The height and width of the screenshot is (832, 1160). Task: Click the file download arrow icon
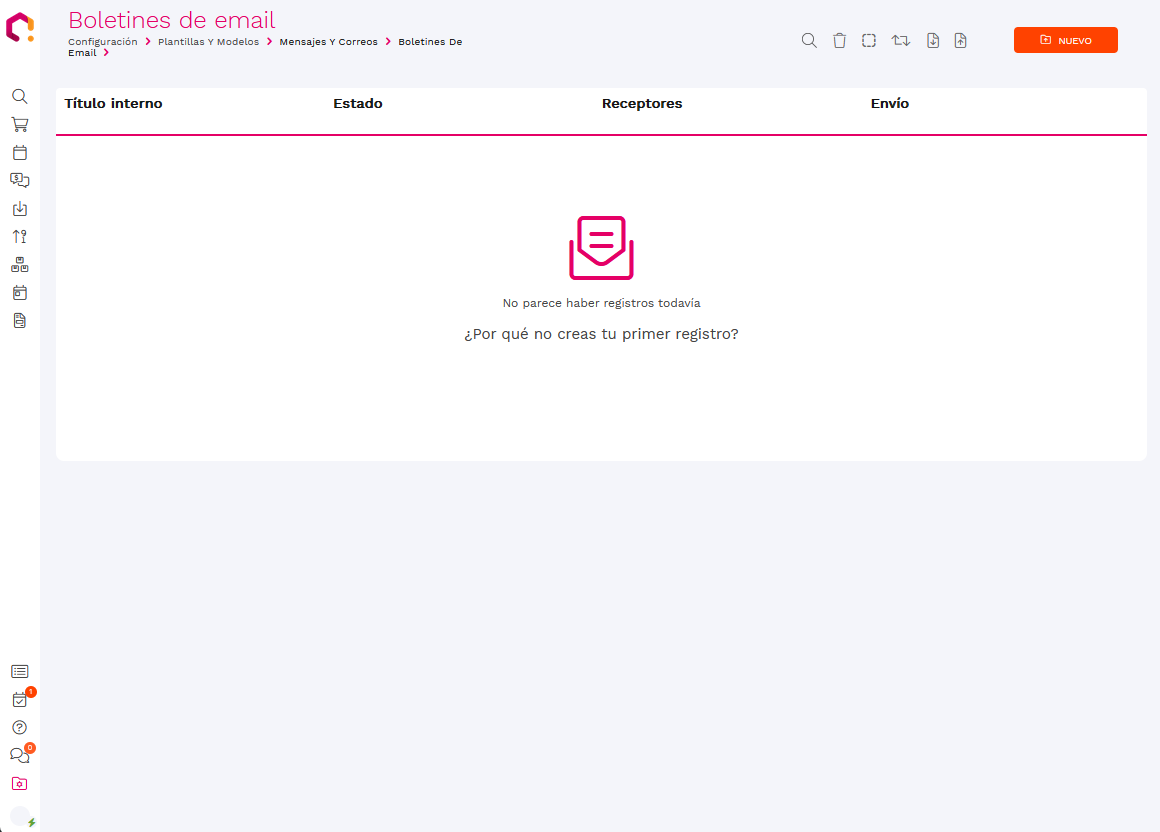[x=932, y=41]
